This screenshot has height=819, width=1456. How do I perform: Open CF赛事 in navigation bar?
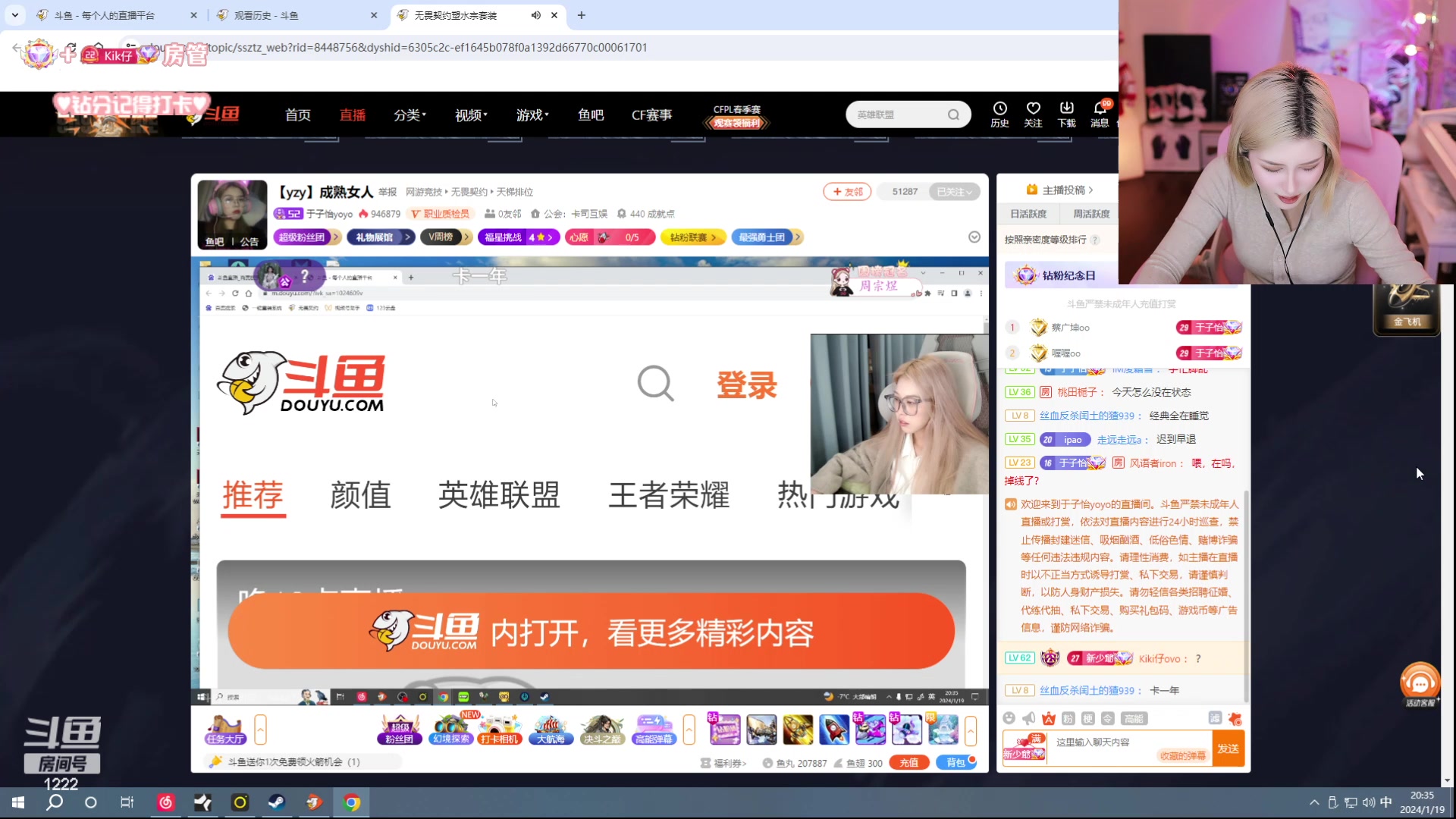point(651,115)
